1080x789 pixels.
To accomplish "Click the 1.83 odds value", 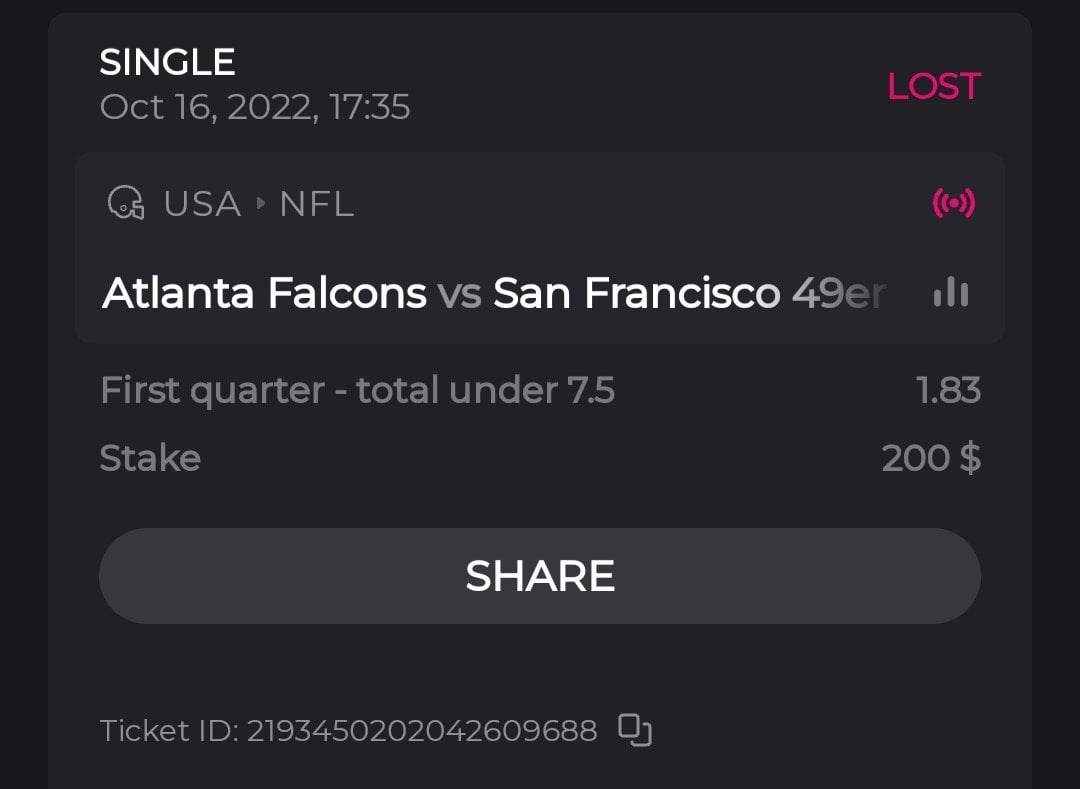I will click(x=948, y=390).
